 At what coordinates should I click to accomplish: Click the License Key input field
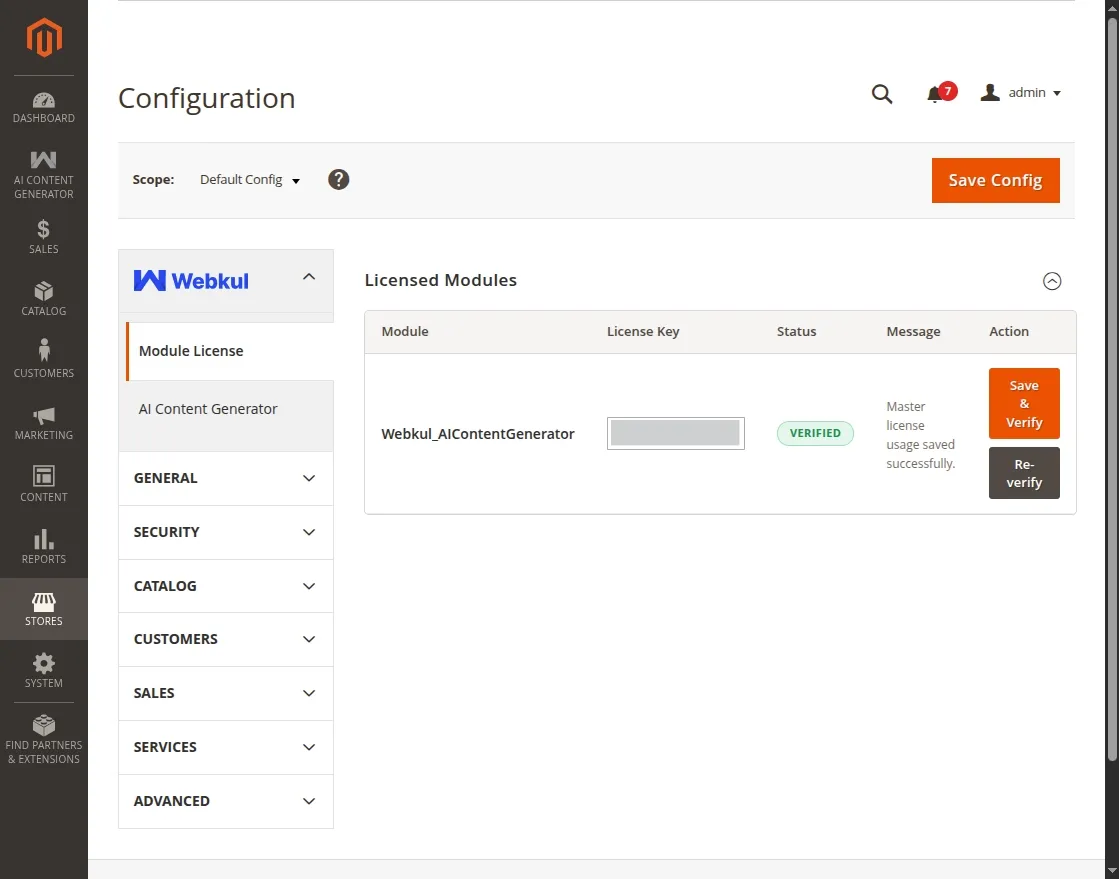[676, 433]
